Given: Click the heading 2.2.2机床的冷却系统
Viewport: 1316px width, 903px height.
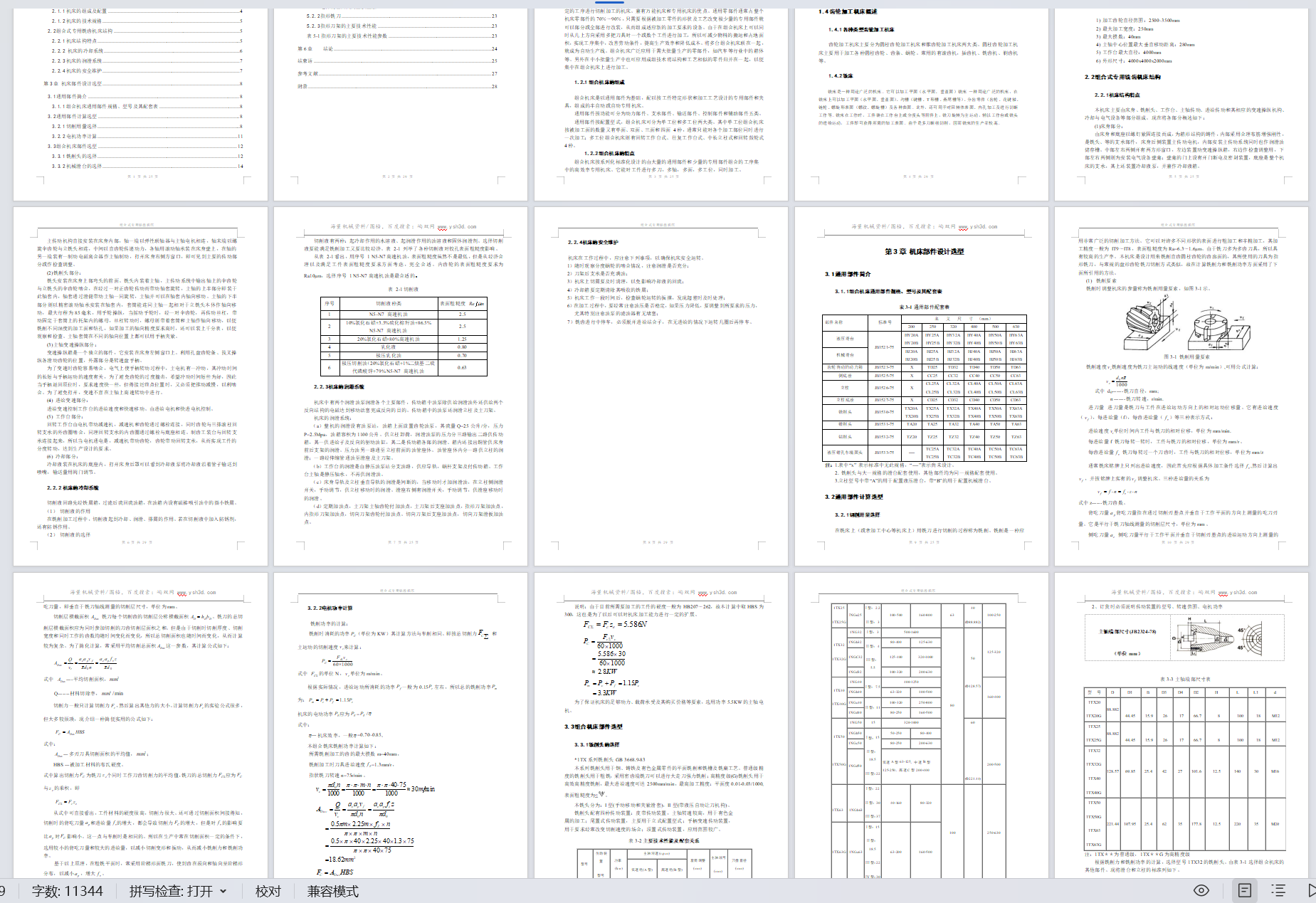Looking at the screenshot, I should [73, 488].
